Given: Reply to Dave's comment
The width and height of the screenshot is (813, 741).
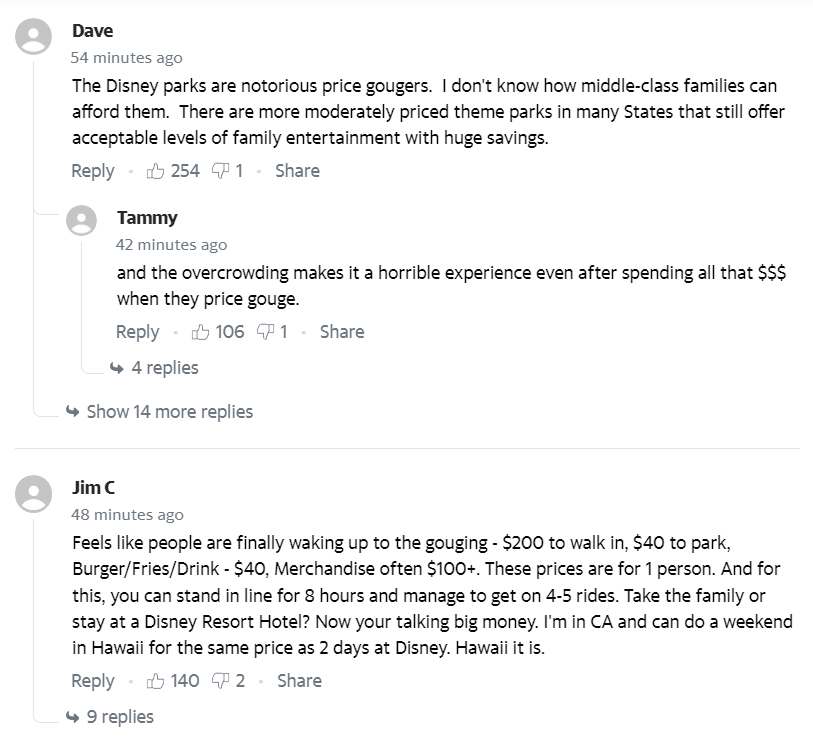Looking at the screenshot, I should pyautogui.click(x=93, y=171).
